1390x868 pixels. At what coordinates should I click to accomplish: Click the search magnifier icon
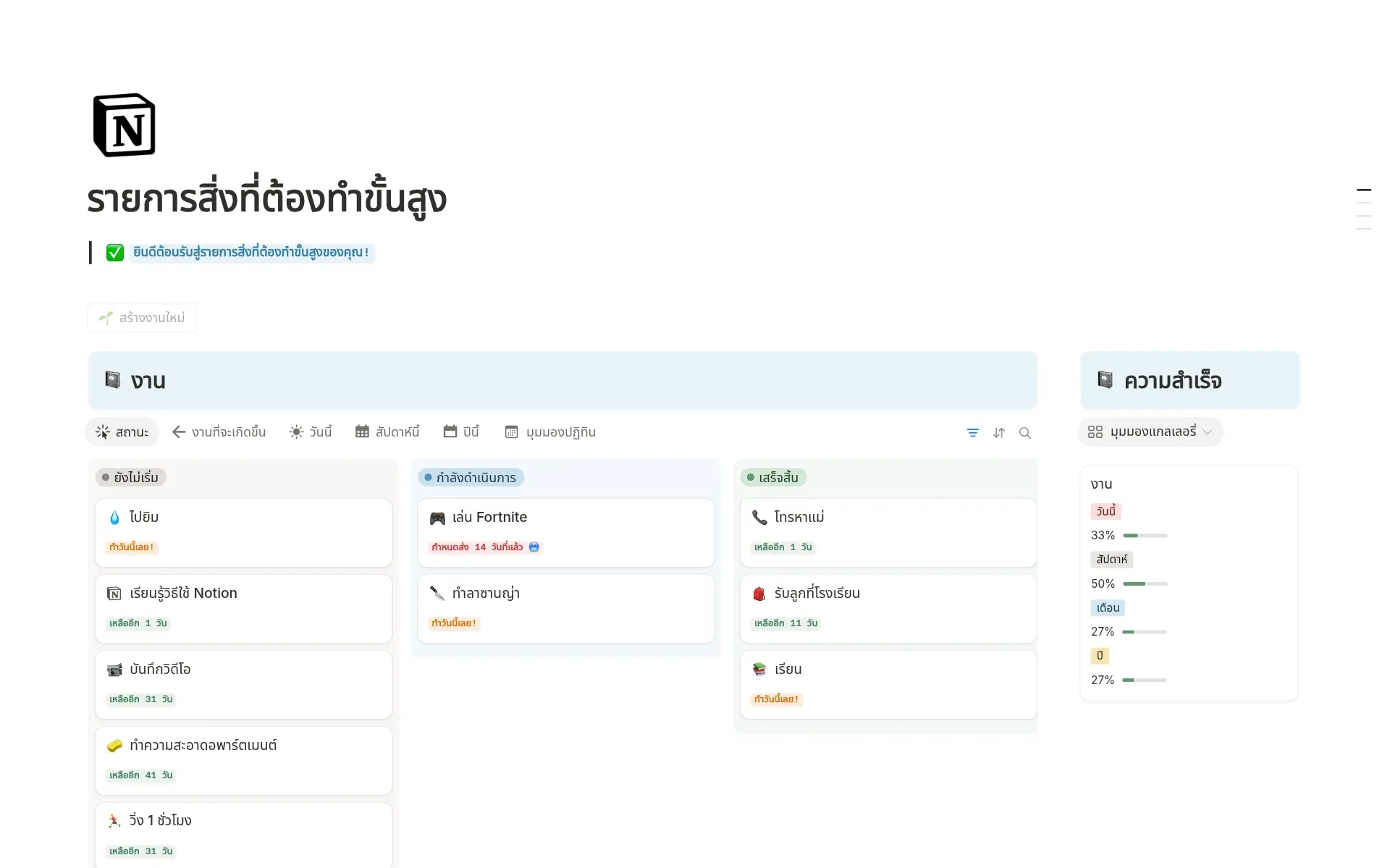click(1025, 432)
